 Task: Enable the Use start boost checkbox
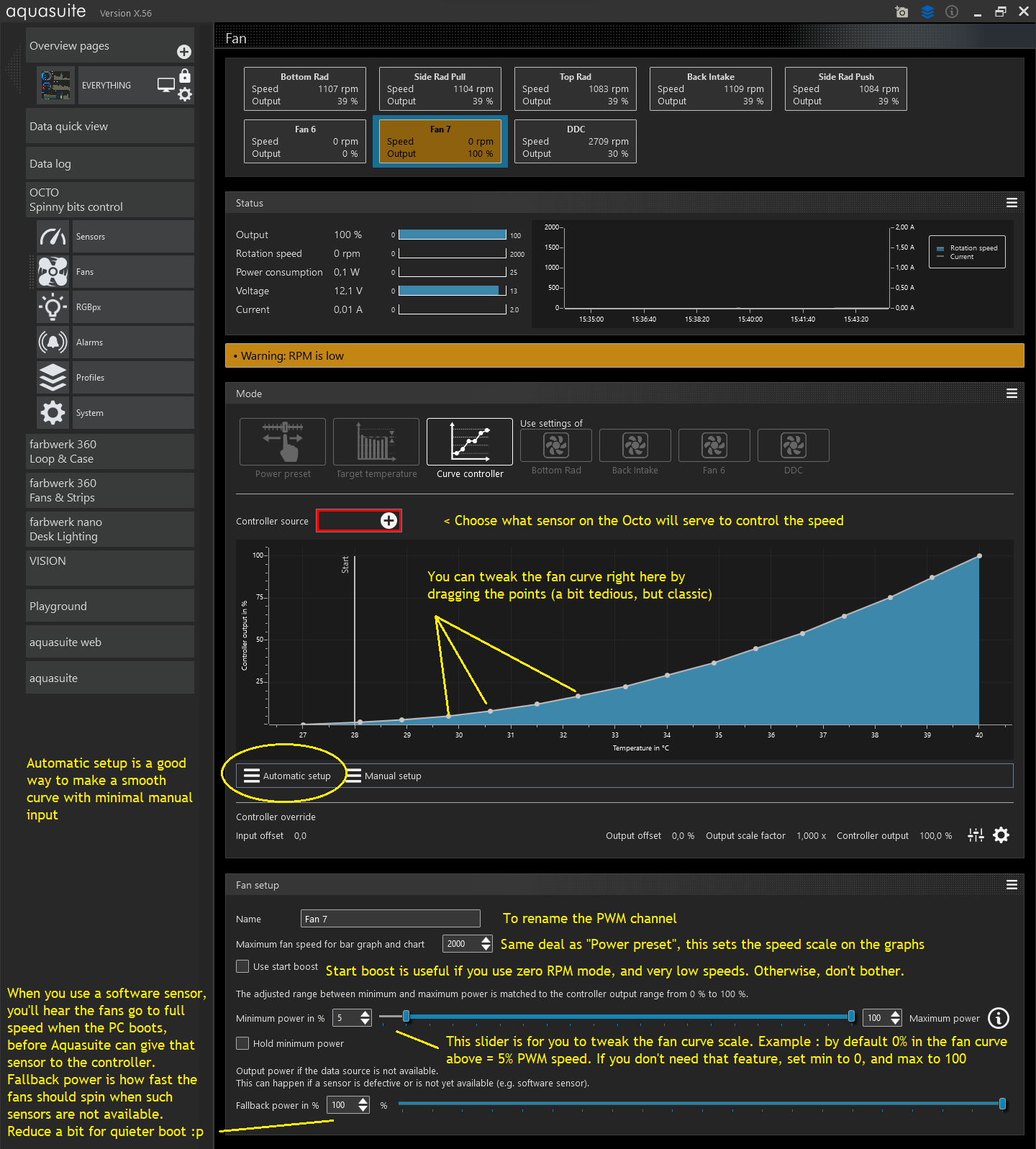(242, 966)
